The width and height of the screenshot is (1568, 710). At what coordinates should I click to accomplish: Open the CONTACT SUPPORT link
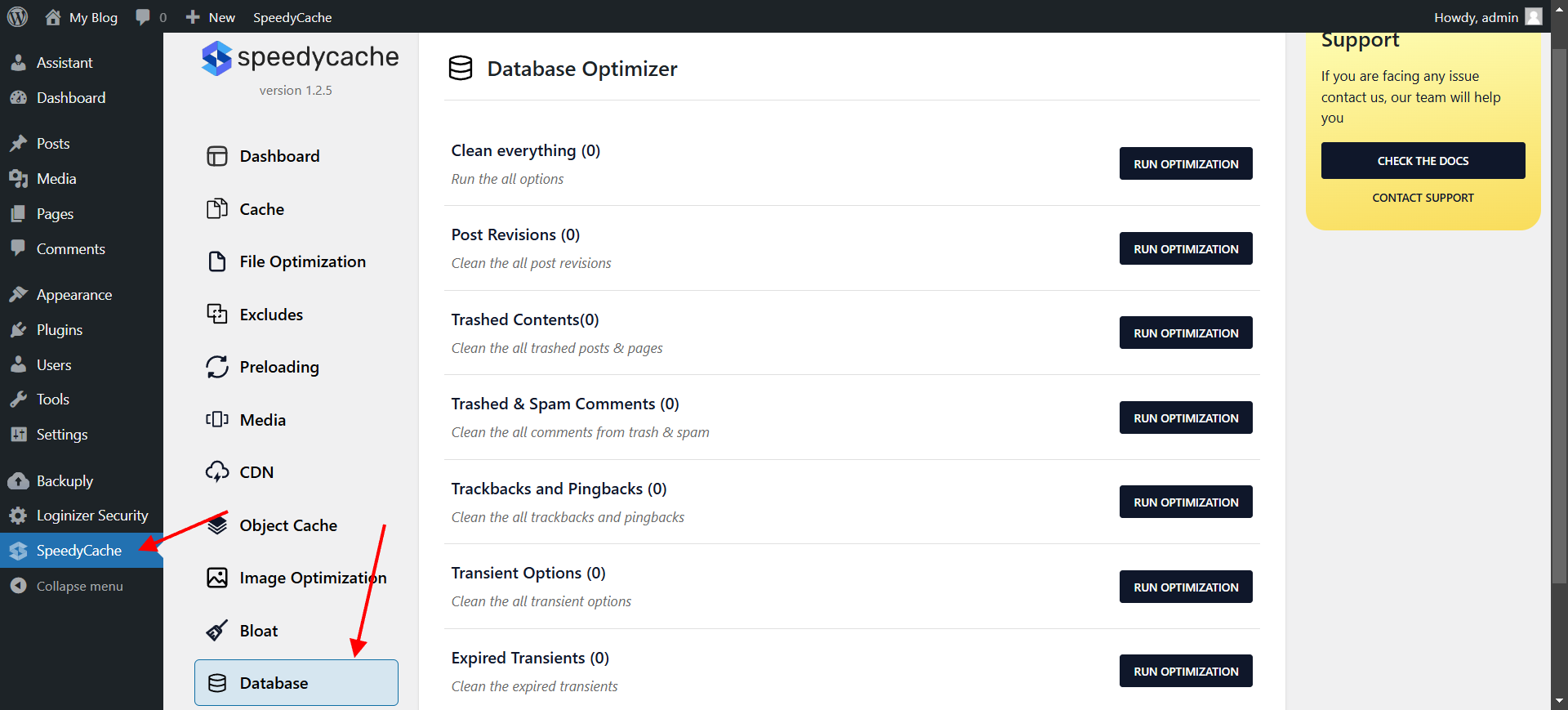point(1423,198)
